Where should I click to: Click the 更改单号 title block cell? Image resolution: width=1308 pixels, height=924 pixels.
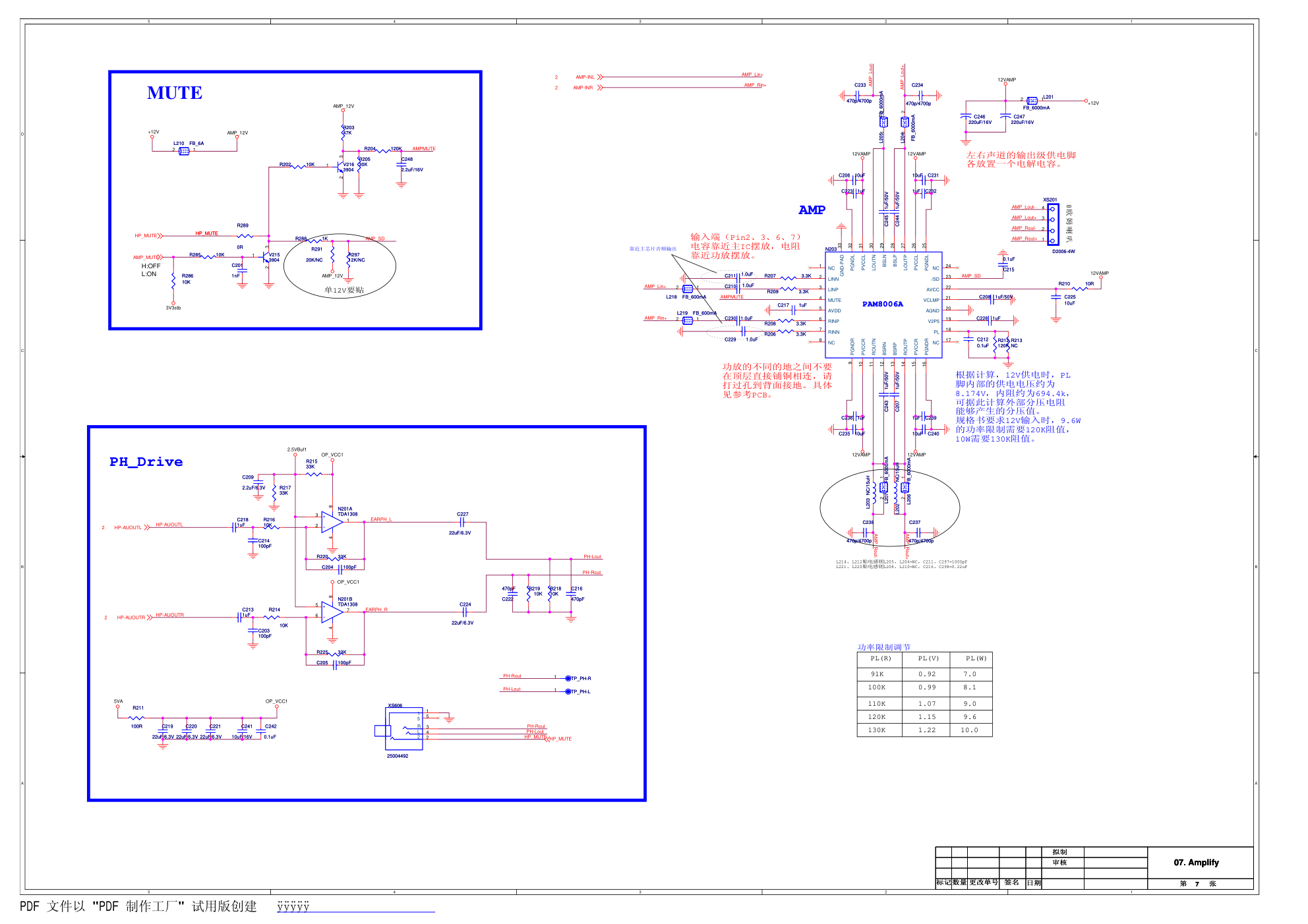[984, 882]
